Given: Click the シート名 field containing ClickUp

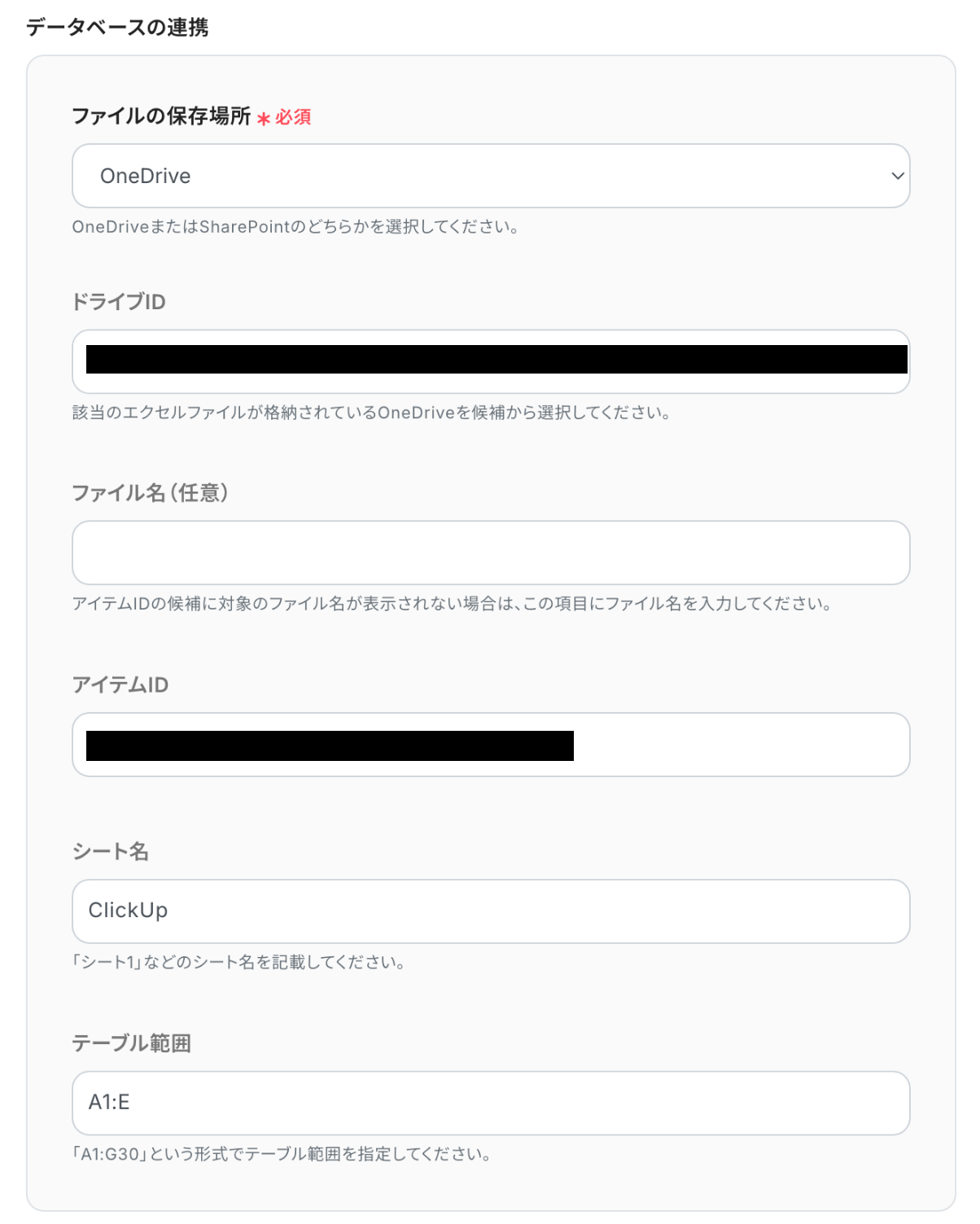Looking at the screenshot, I should coord(490,911).
